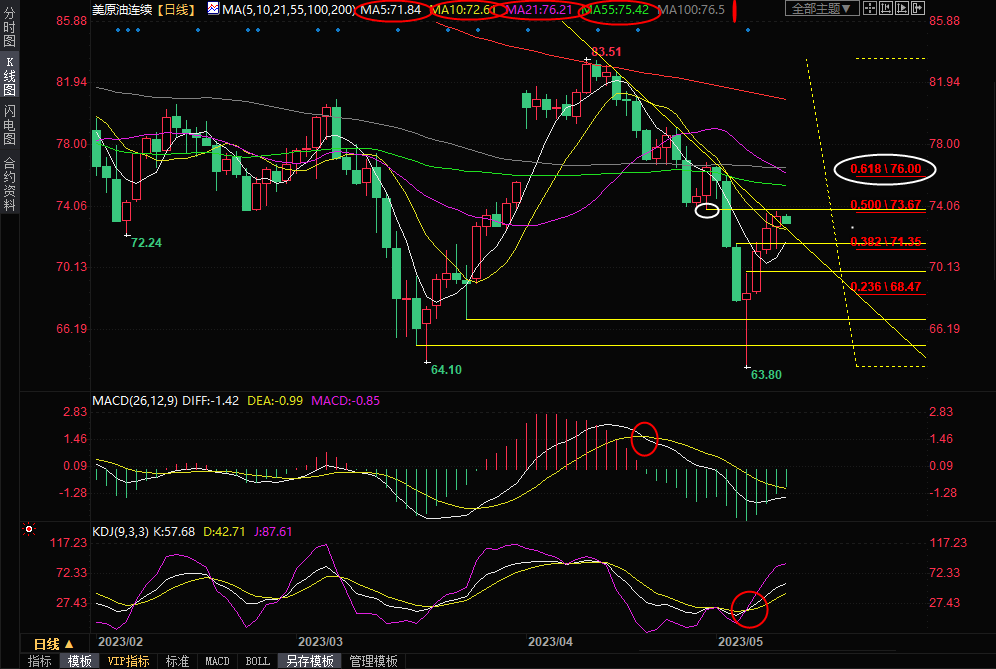Click the 2023/04 date axis label
The height and width of the screenshot is (669, 996).
coord(550,642)
